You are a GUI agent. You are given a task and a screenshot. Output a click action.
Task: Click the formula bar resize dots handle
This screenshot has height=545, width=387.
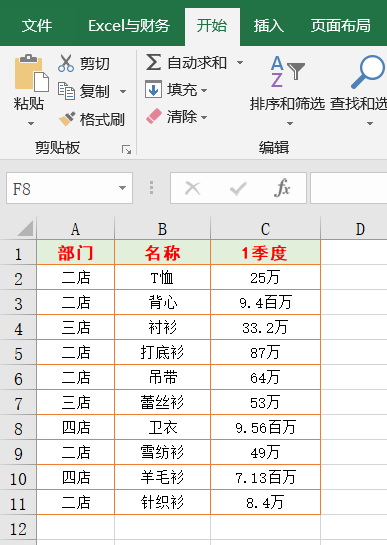click(x=152, y=187)
